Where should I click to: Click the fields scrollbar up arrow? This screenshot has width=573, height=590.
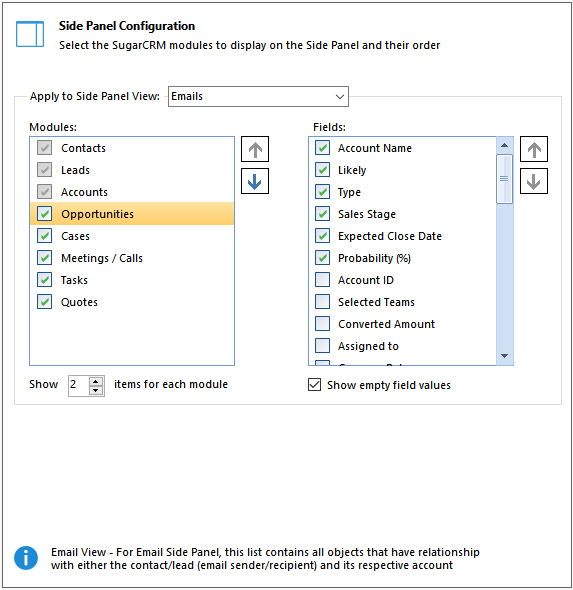point(505,145)
